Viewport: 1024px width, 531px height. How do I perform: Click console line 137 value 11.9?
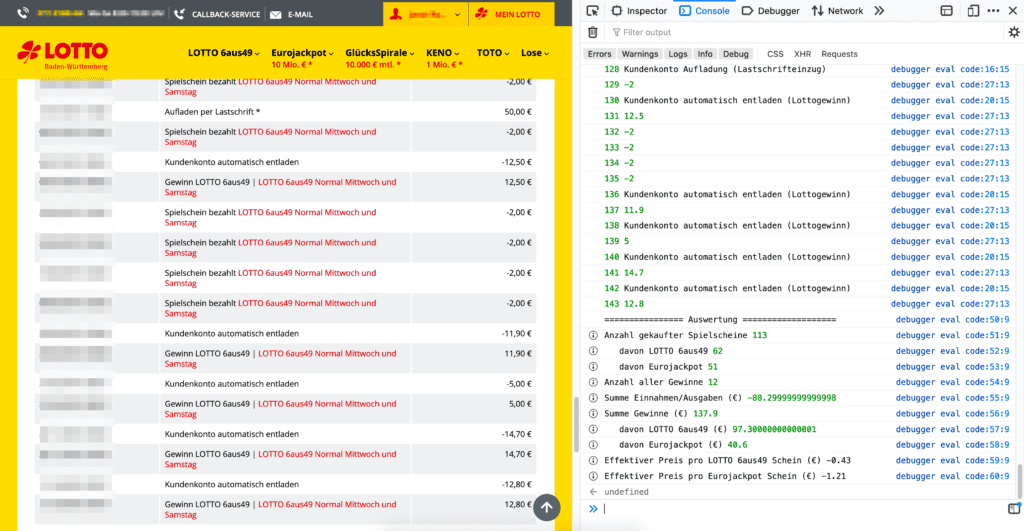point(633,210)
